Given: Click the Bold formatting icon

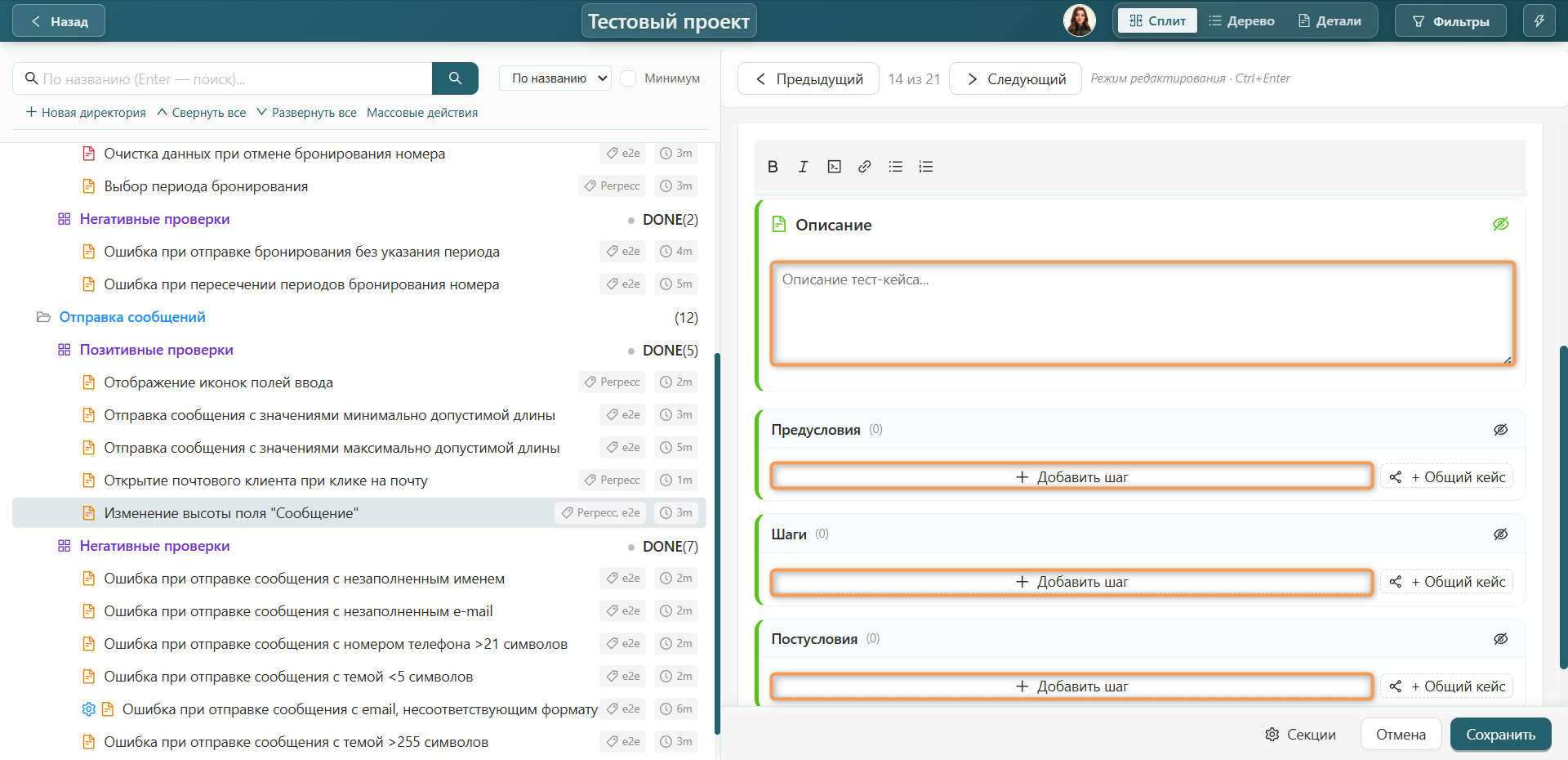Looking at the screenshot, I should [773, 167].
